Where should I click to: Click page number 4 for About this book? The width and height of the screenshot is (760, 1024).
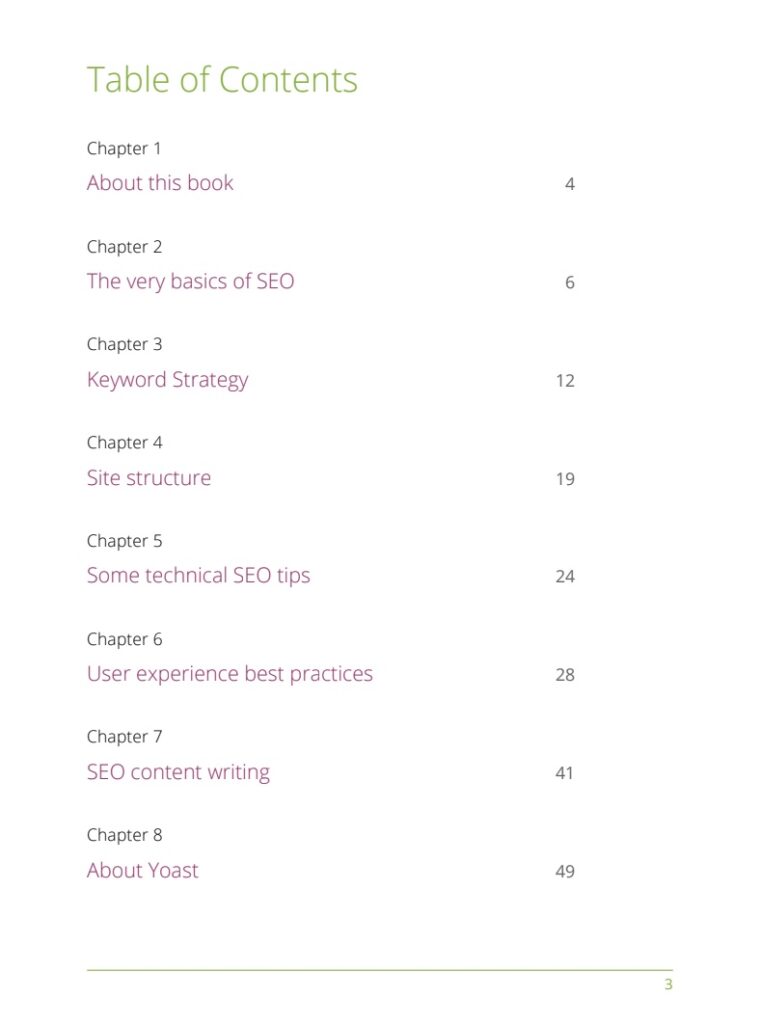pos(570,184)
